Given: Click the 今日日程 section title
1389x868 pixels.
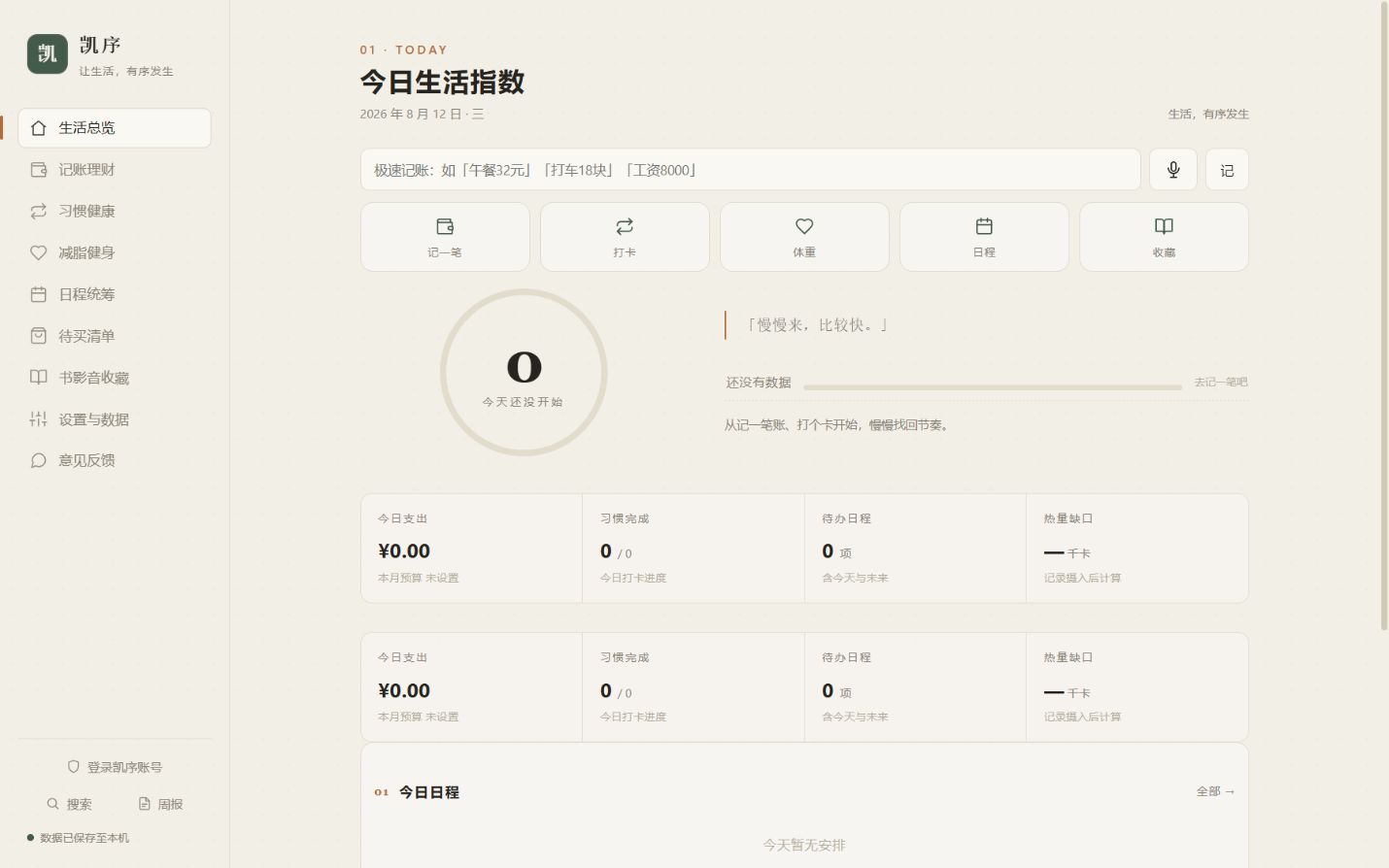Looking at the screenshot, I should click(x=429, y=792).
